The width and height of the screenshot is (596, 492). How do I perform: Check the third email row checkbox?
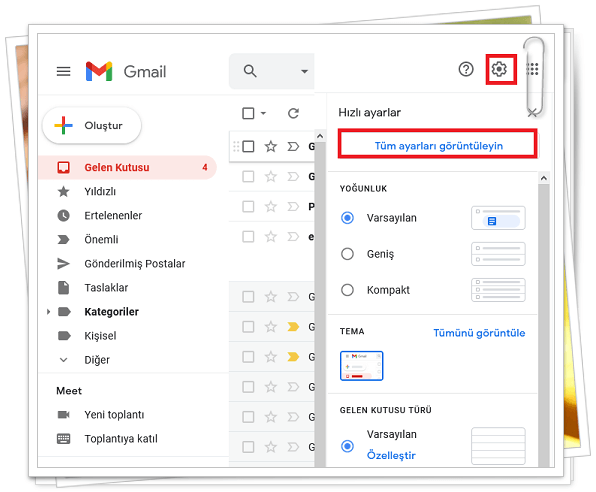tap(248, 206)
